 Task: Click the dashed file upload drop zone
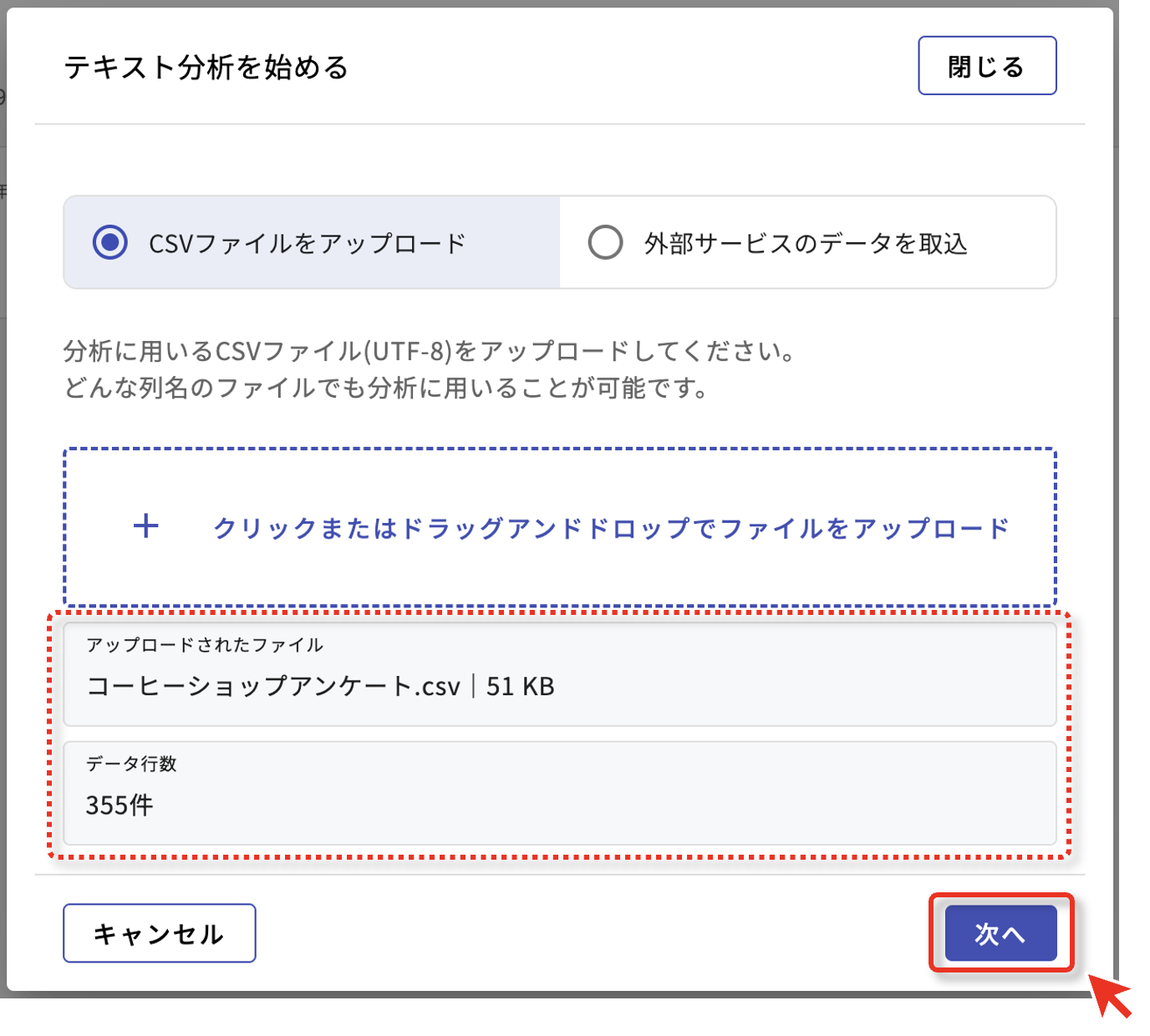(560, 526)
